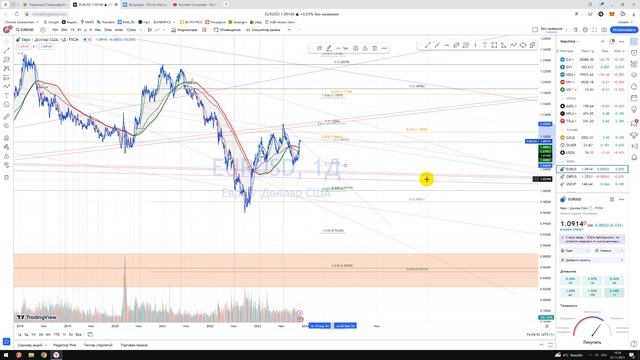The width and height of the screenshot is (640, 360).
Task: Open the indicator templates icon
Action: click(x=204, y=30)
